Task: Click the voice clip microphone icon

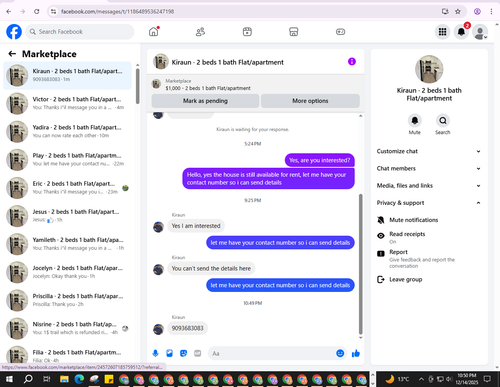Action: pyautogui.click(x=155, y=353)
